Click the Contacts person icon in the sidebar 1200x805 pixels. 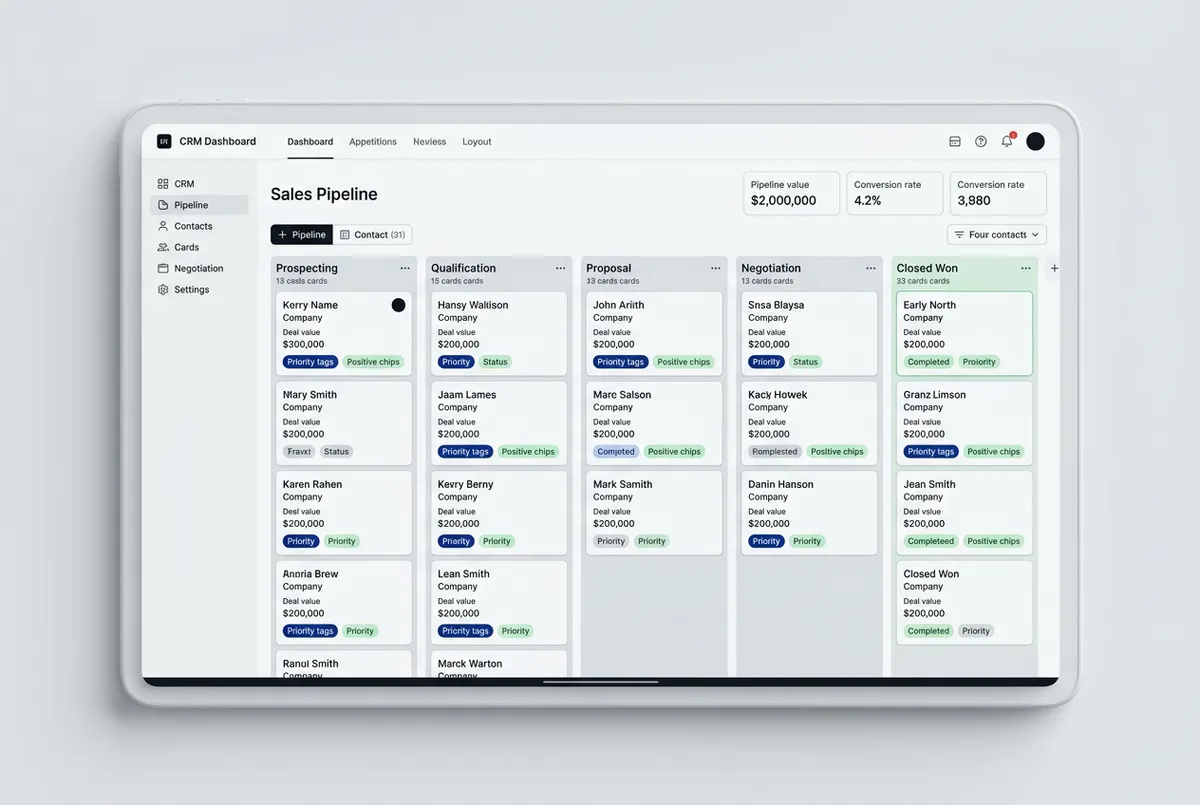coord(163,226)
